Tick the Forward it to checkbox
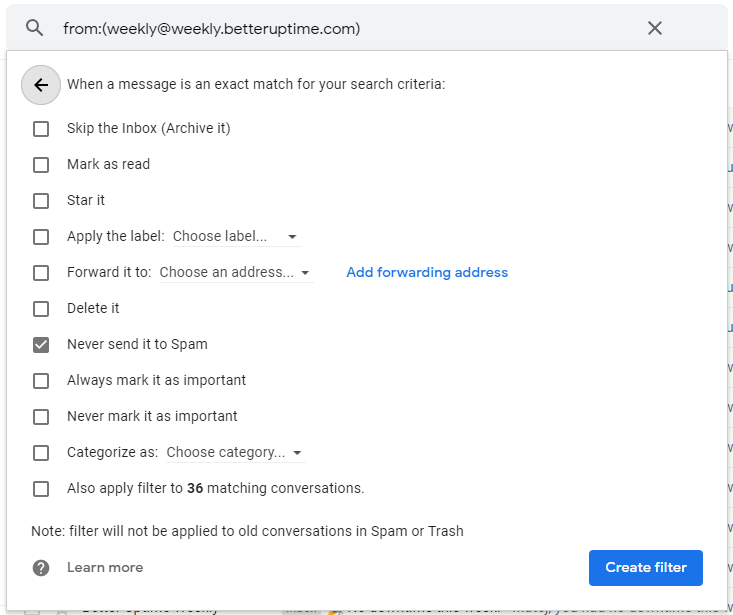The image size is (733, 615). coord(41,273)
